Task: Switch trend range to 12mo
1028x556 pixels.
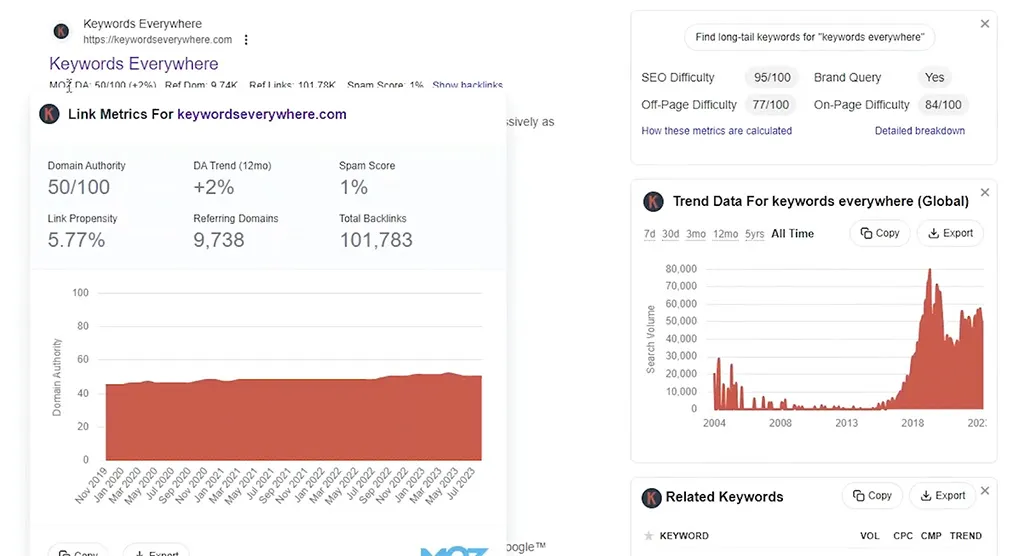Action: click(725, 234)
